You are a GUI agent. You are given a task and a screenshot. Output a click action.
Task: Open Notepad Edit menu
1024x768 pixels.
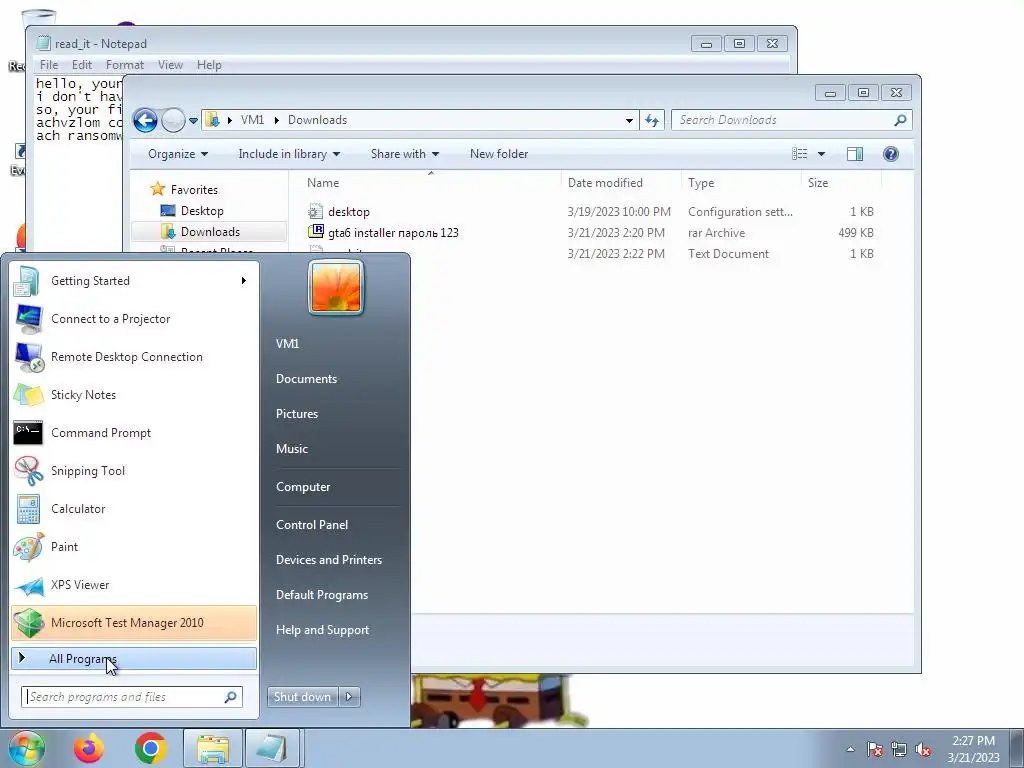pos(82,65)
